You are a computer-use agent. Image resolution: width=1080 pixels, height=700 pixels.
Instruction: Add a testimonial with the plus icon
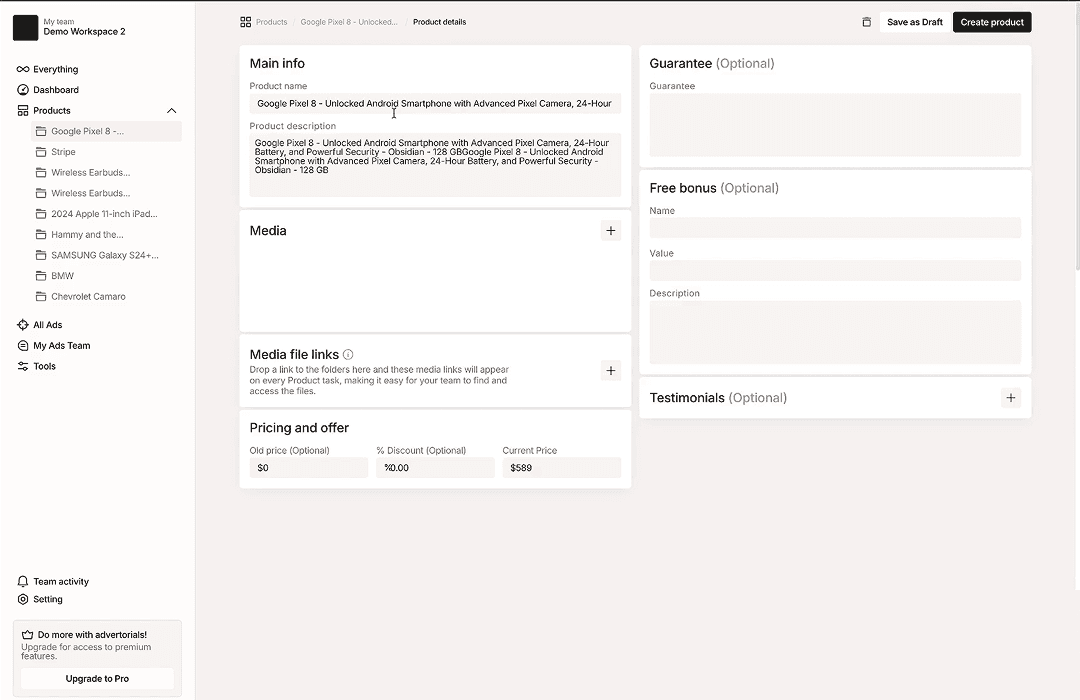pos(1011,398)
